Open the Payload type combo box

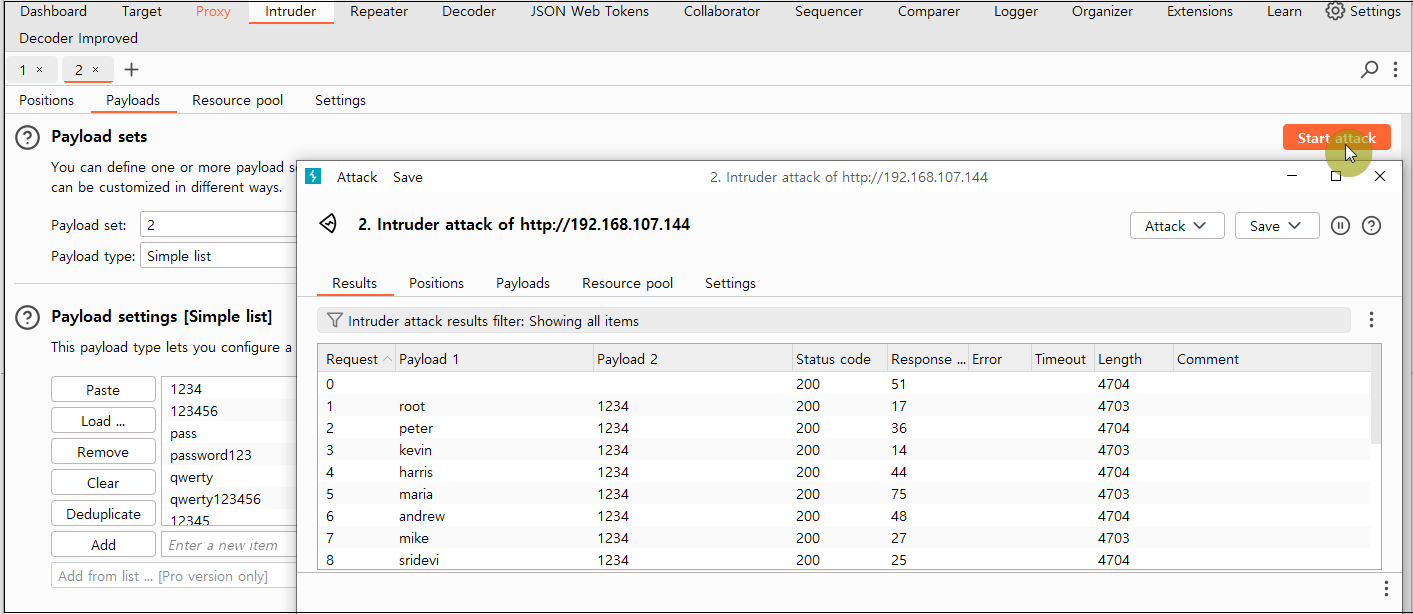click(x=218, y=256)
